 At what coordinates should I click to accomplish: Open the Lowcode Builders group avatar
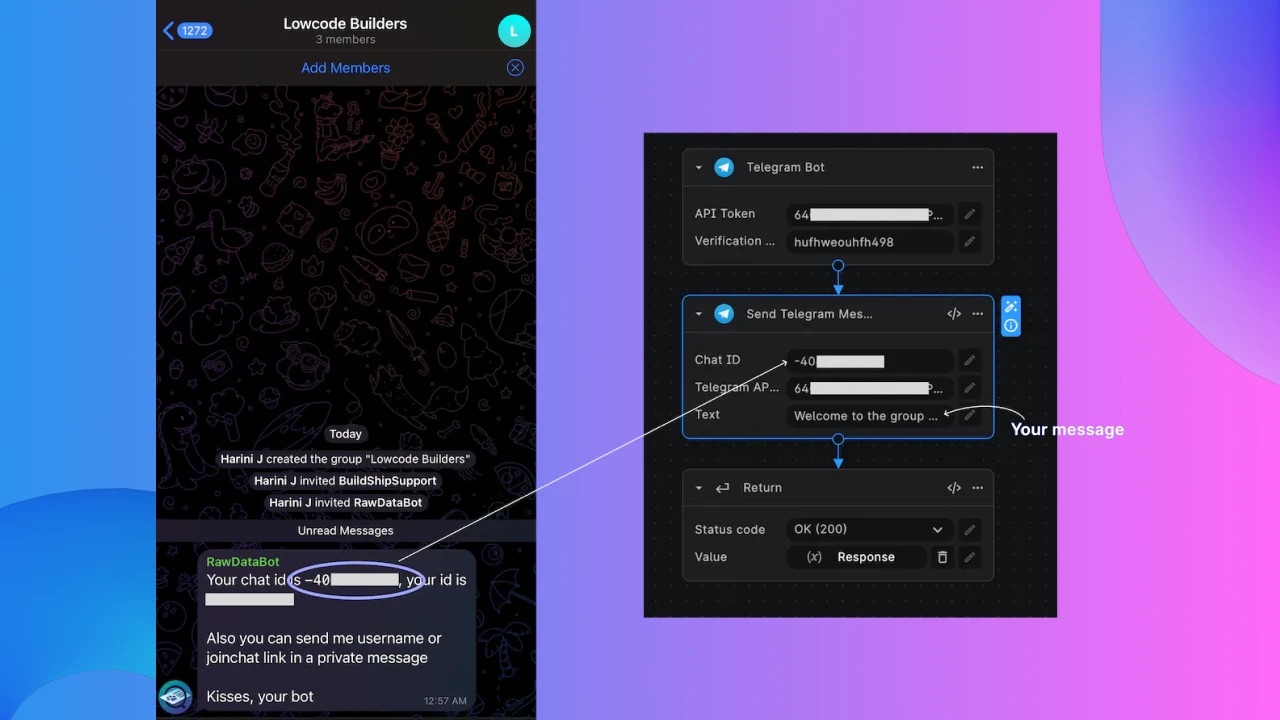(514, 31)
